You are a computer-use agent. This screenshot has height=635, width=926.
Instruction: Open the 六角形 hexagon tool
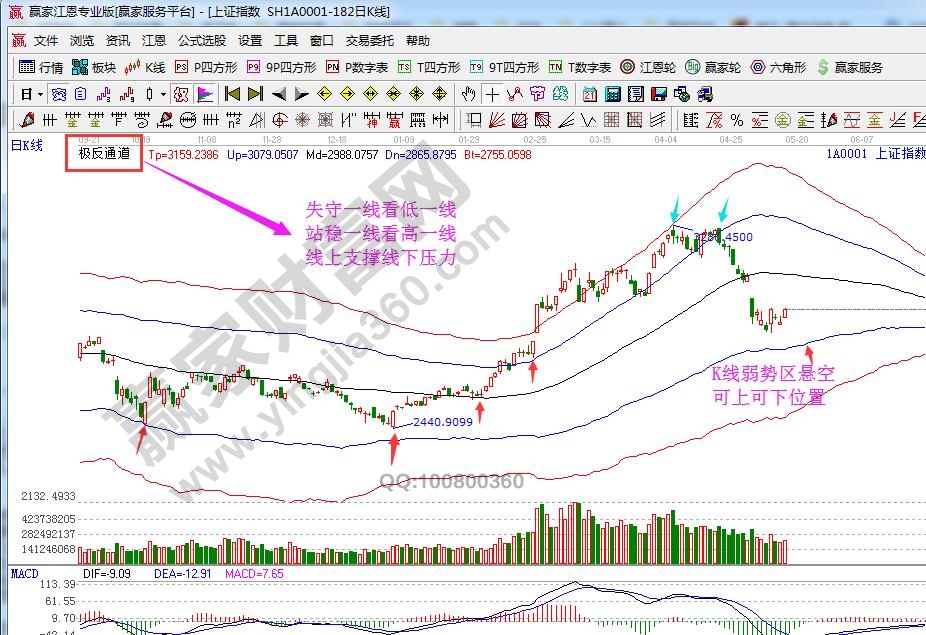pos(777,67)
